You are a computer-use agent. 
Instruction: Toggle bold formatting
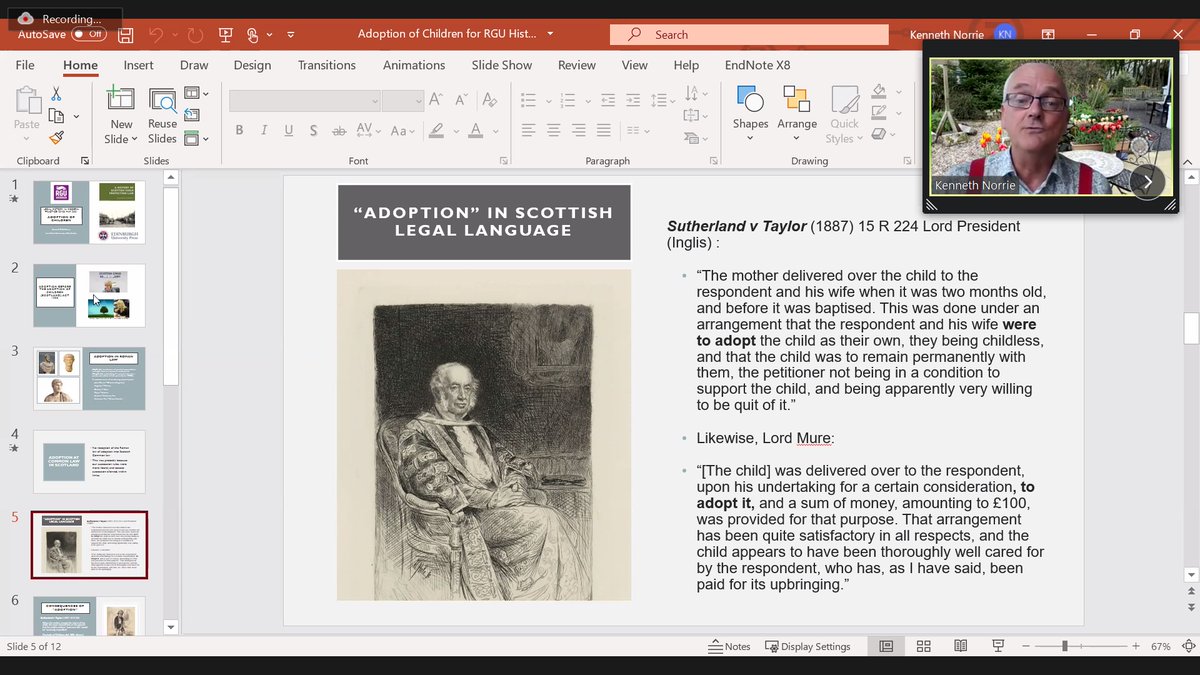pos(239,130)
